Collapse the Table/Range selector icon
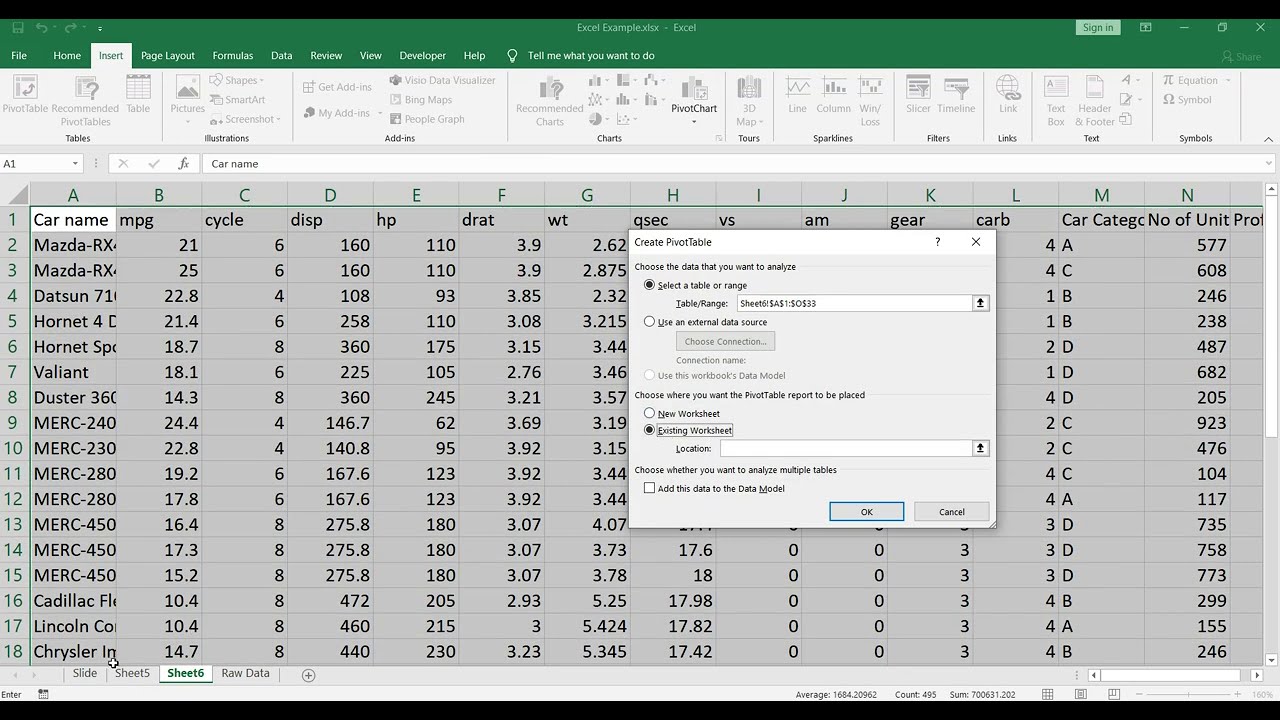 pos(981,303)
